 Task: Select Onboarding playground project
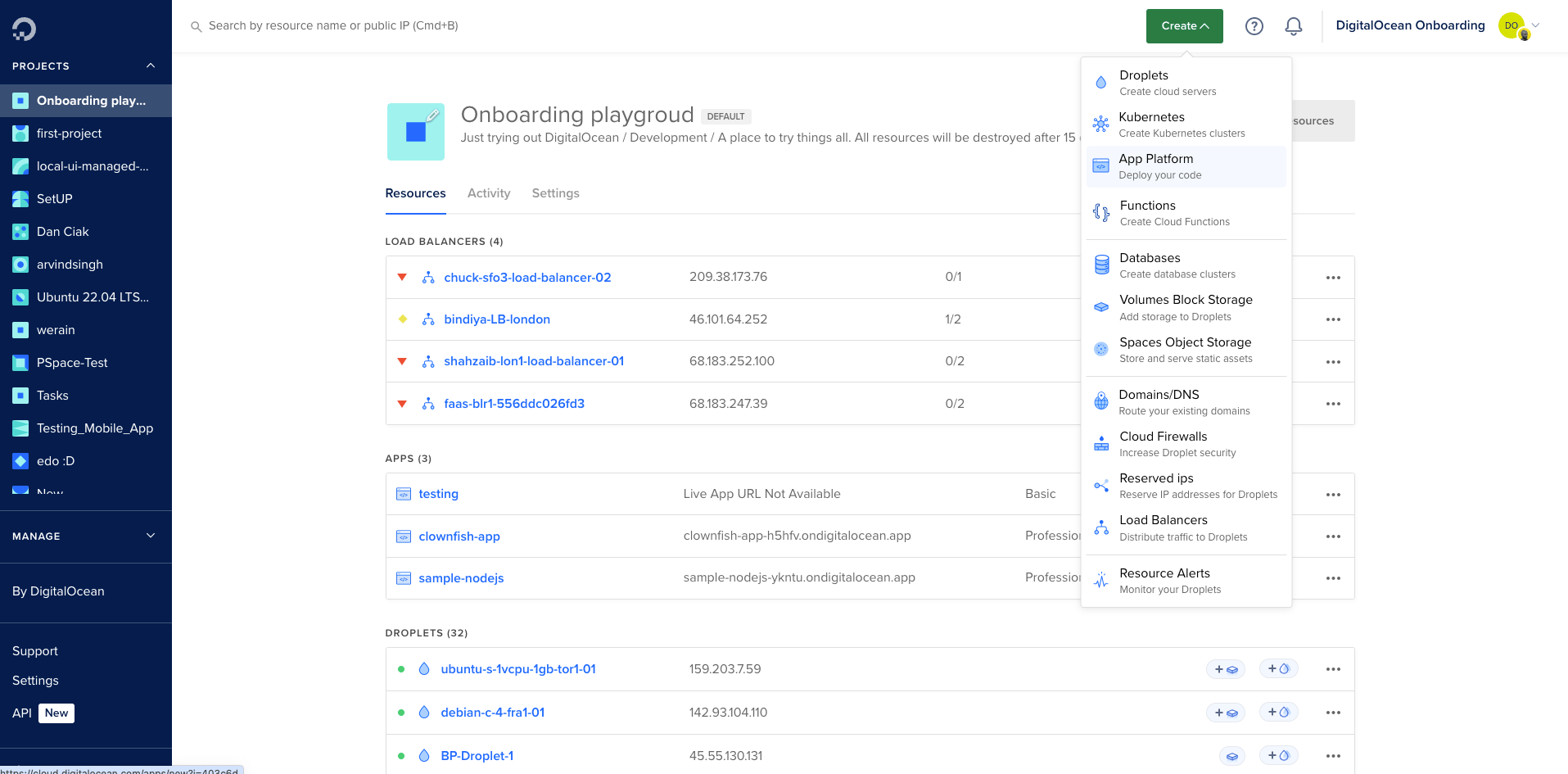click(x=86, y=101)
